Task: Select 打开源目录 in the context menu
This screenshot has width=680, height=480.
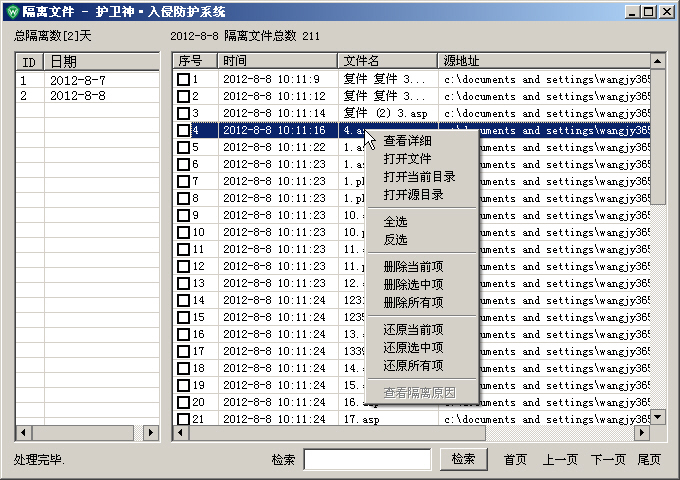Action: point(413,195)
